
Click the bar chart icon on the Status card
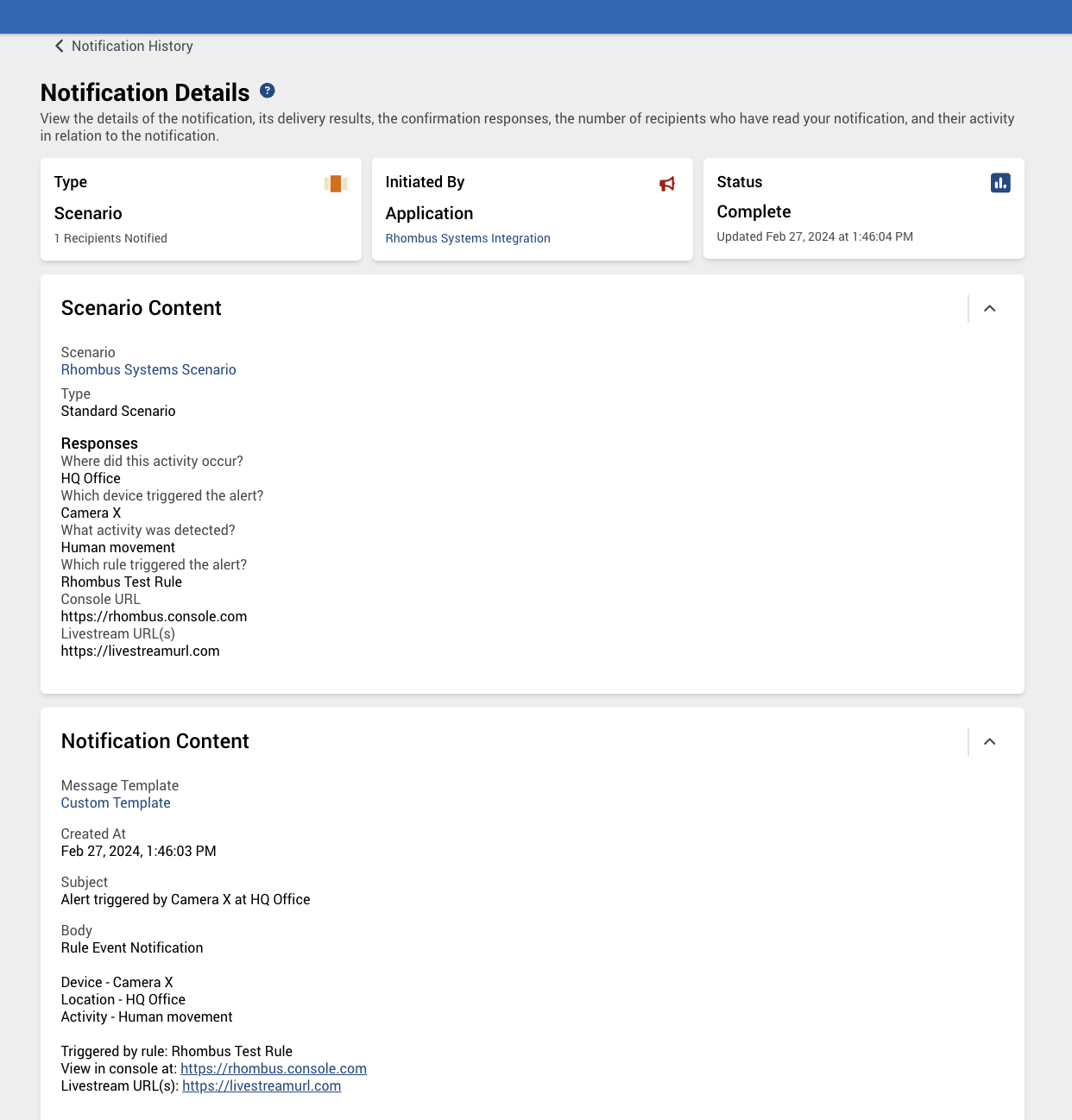click(x=999, y=183)
